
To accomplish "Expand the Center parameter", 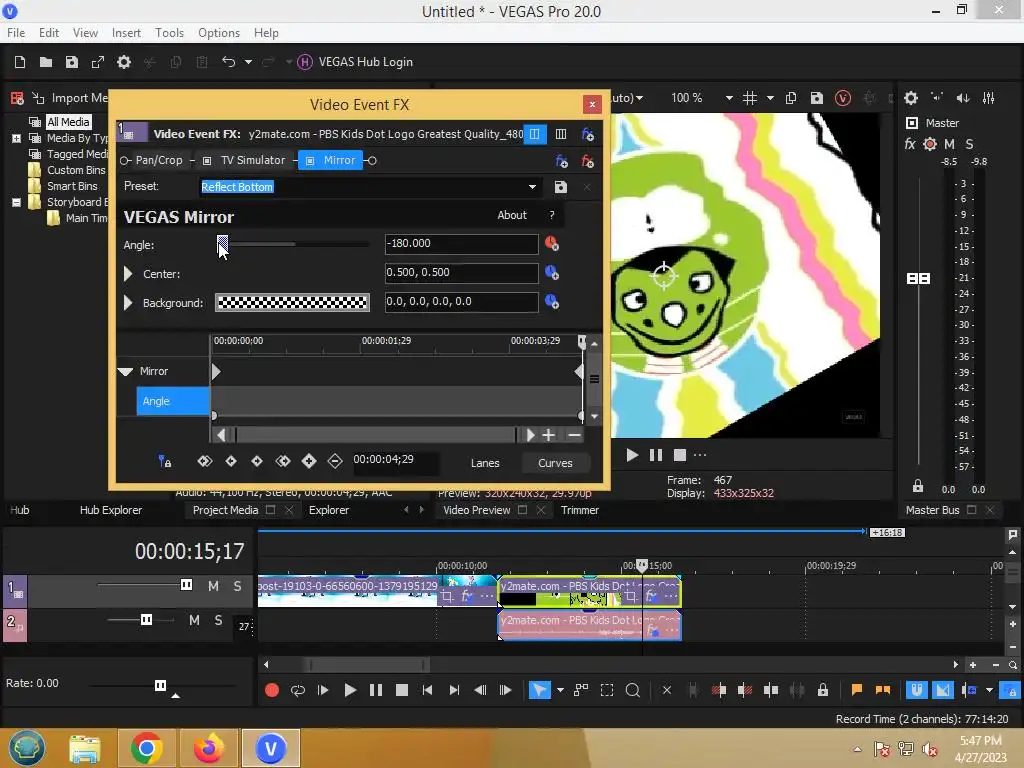I will click(128, 274).
